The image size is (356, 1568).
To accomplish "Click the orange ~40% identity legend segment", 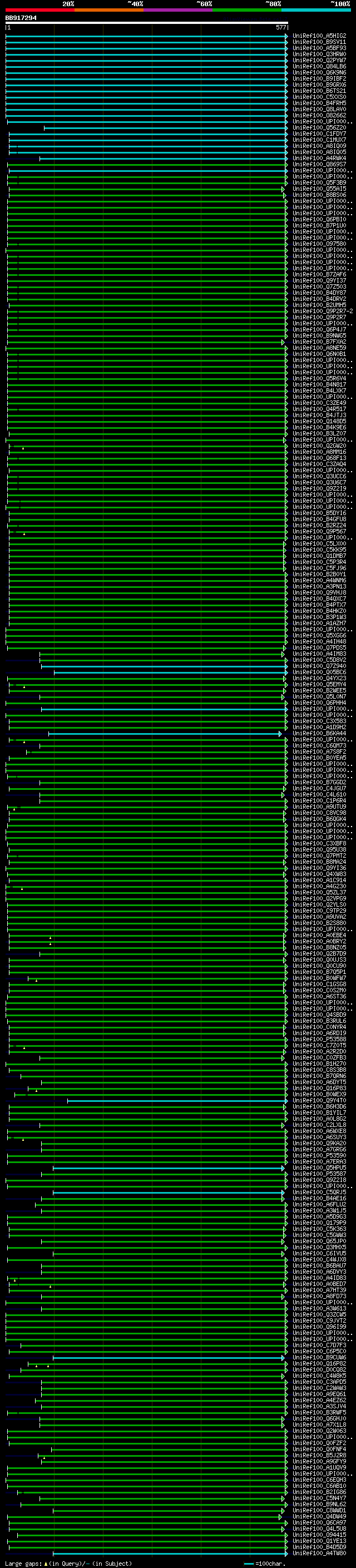I will click(x=109, y=10).
